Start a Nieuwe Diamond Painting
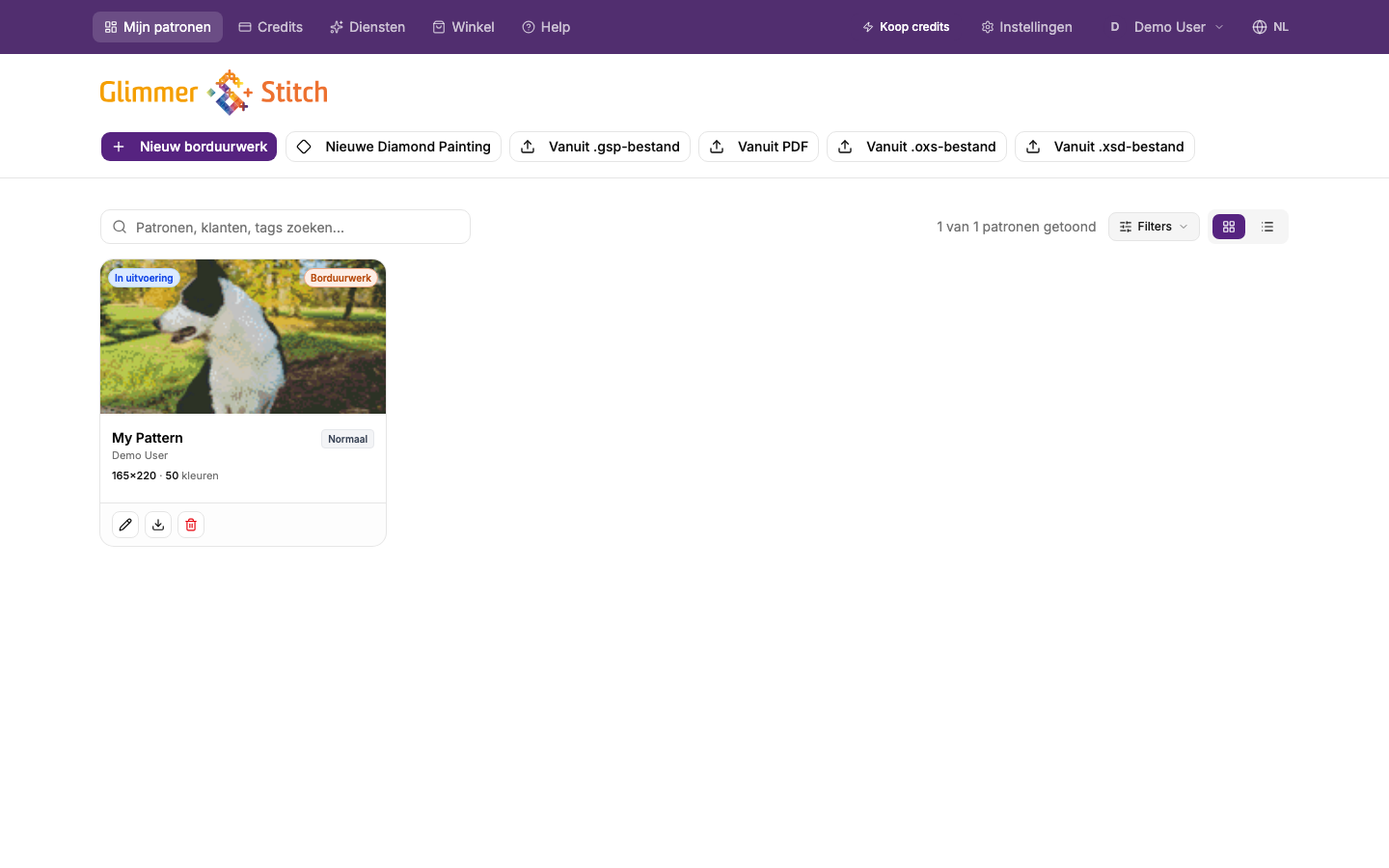 (394, 147)
